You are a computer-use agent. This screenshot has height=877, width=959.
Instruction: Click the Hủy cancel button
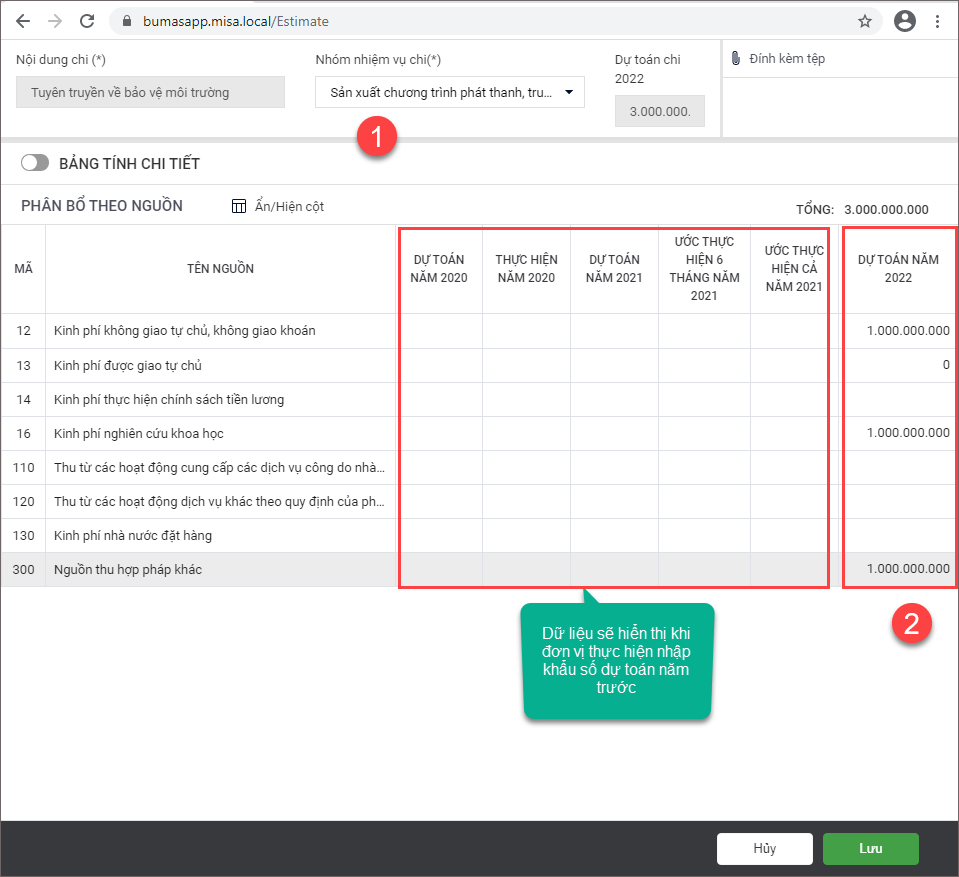pos(764,848)
